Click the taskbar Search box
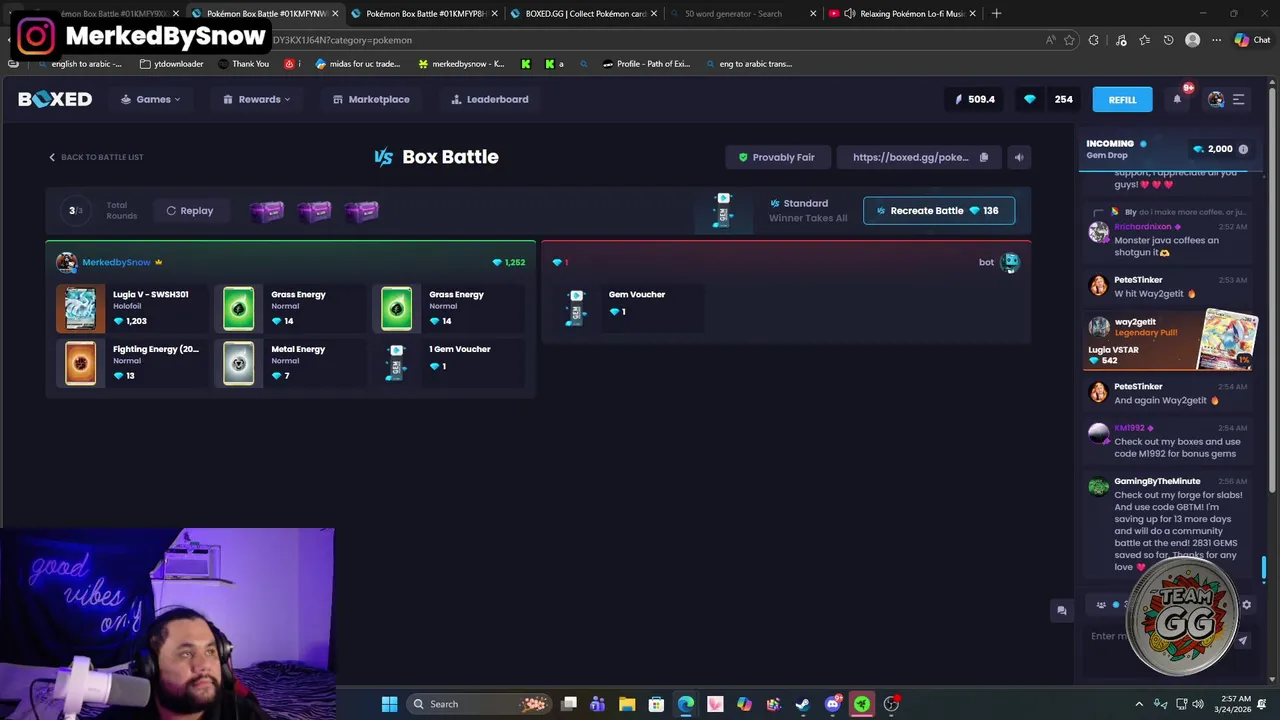The width and height of the screenshot is (1280, 720). 477,704
